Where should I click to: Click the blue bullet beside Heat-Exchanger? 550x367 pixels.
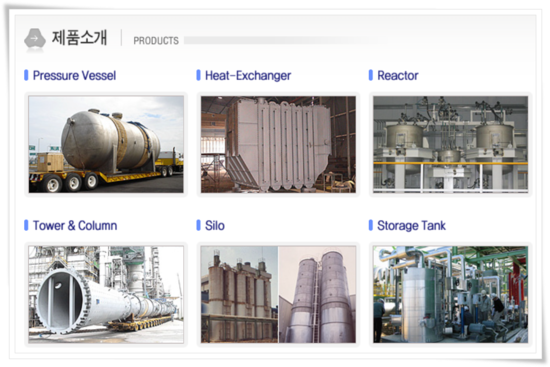click(x=199, y=75)
